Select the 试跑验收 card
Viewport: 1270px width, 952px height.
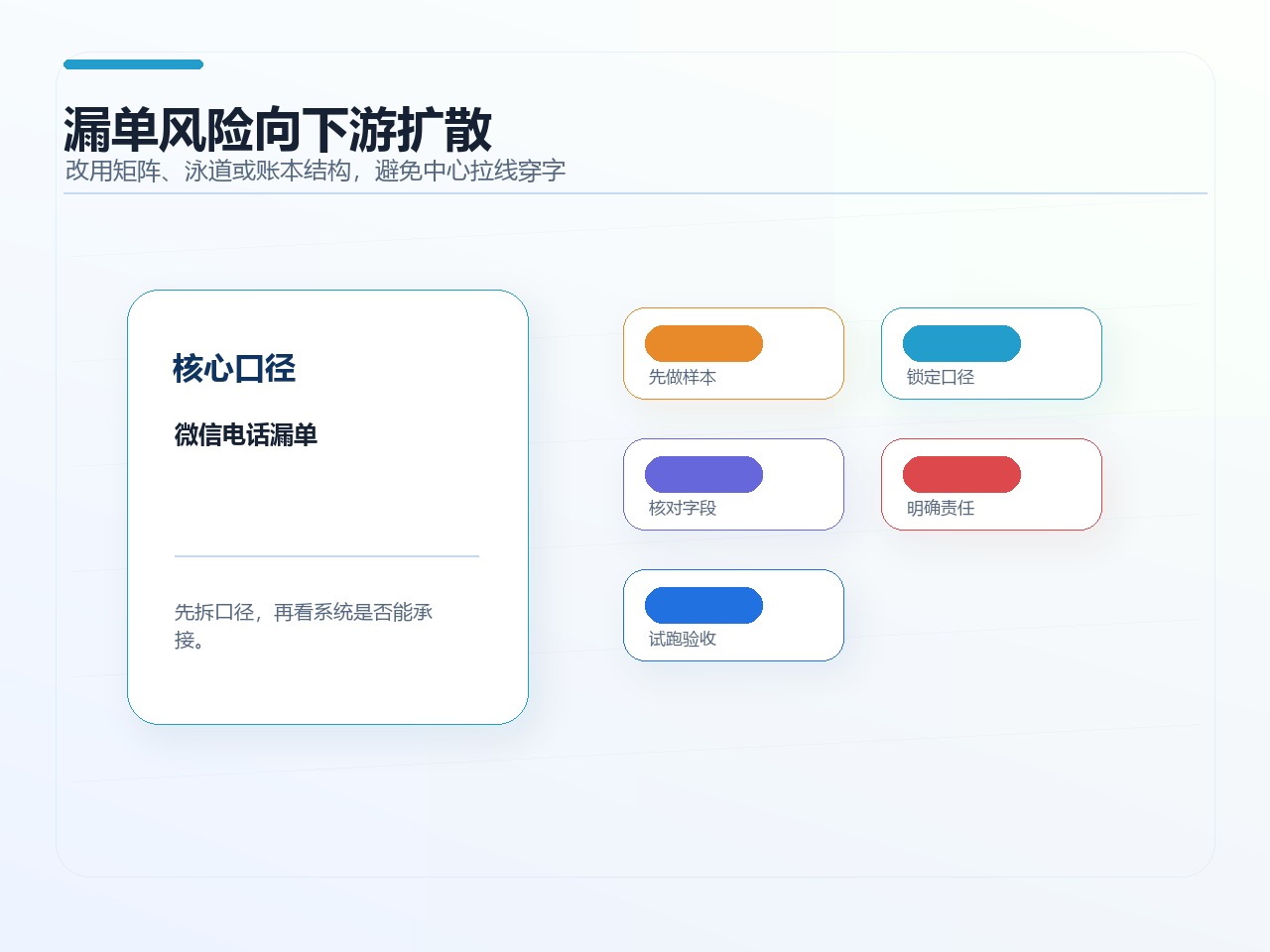[x=733, y=615]
